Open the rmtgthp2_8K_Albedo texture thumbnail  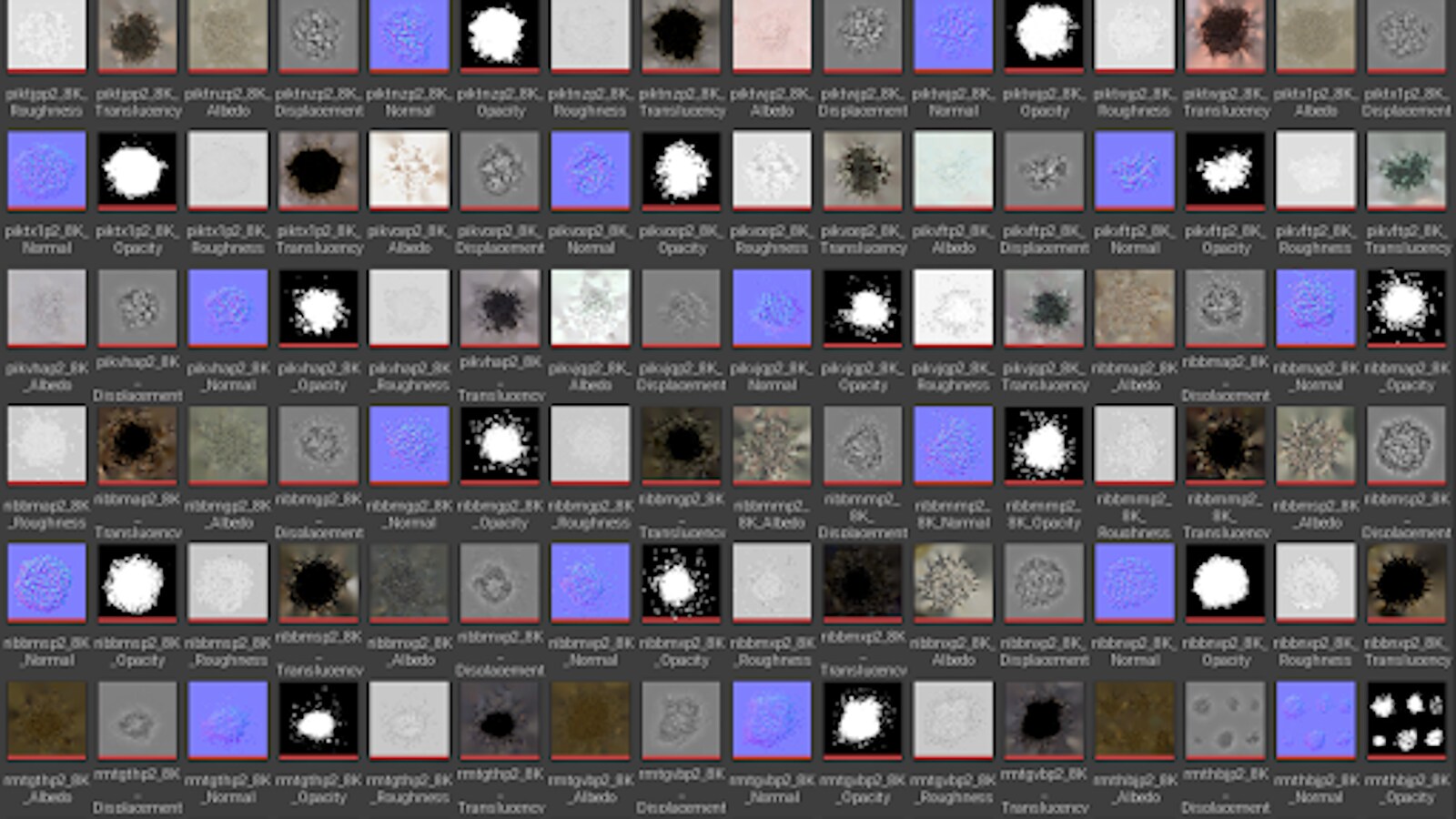click(x=46, y=720)
